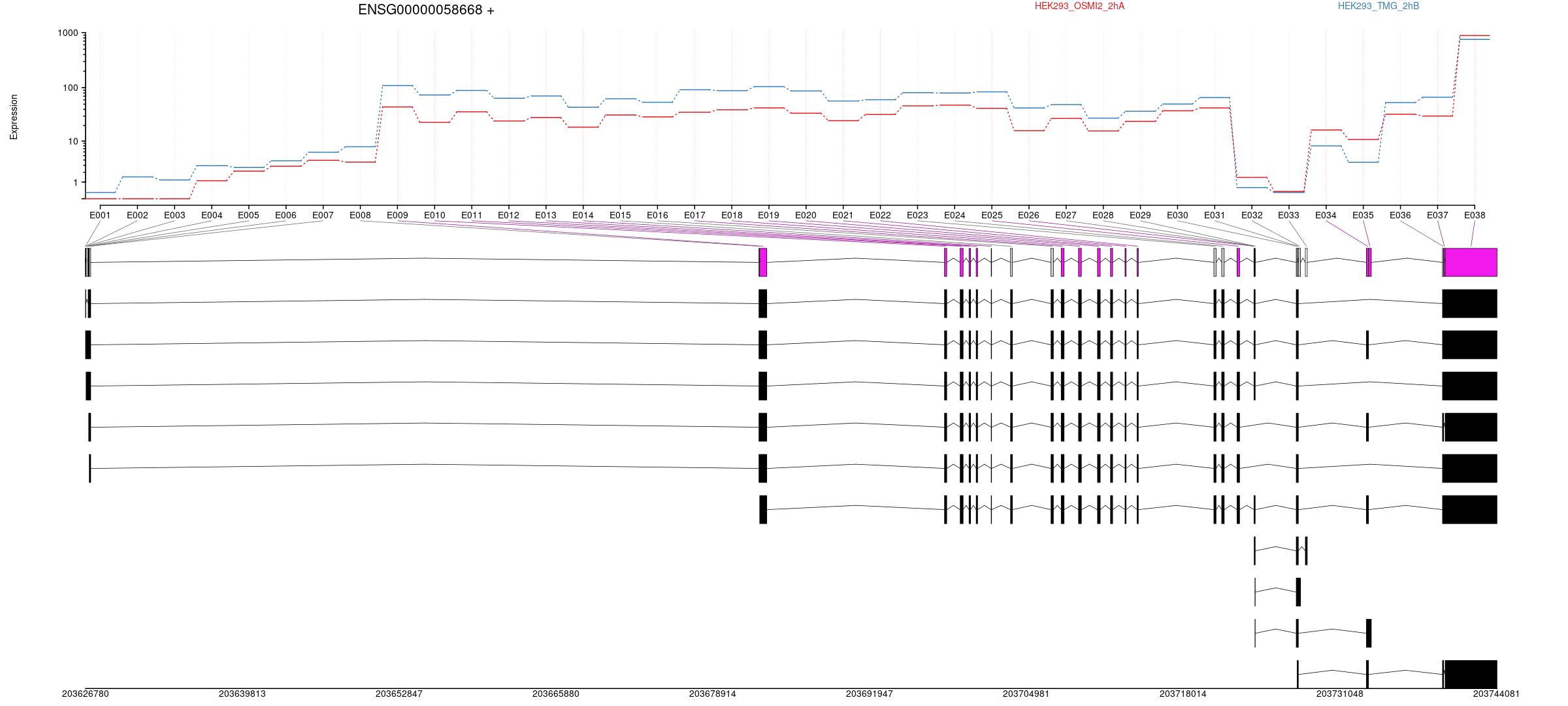Click exon bin label E008
This screenshot has width=1568, height=706.
click(x=360, y=215)
